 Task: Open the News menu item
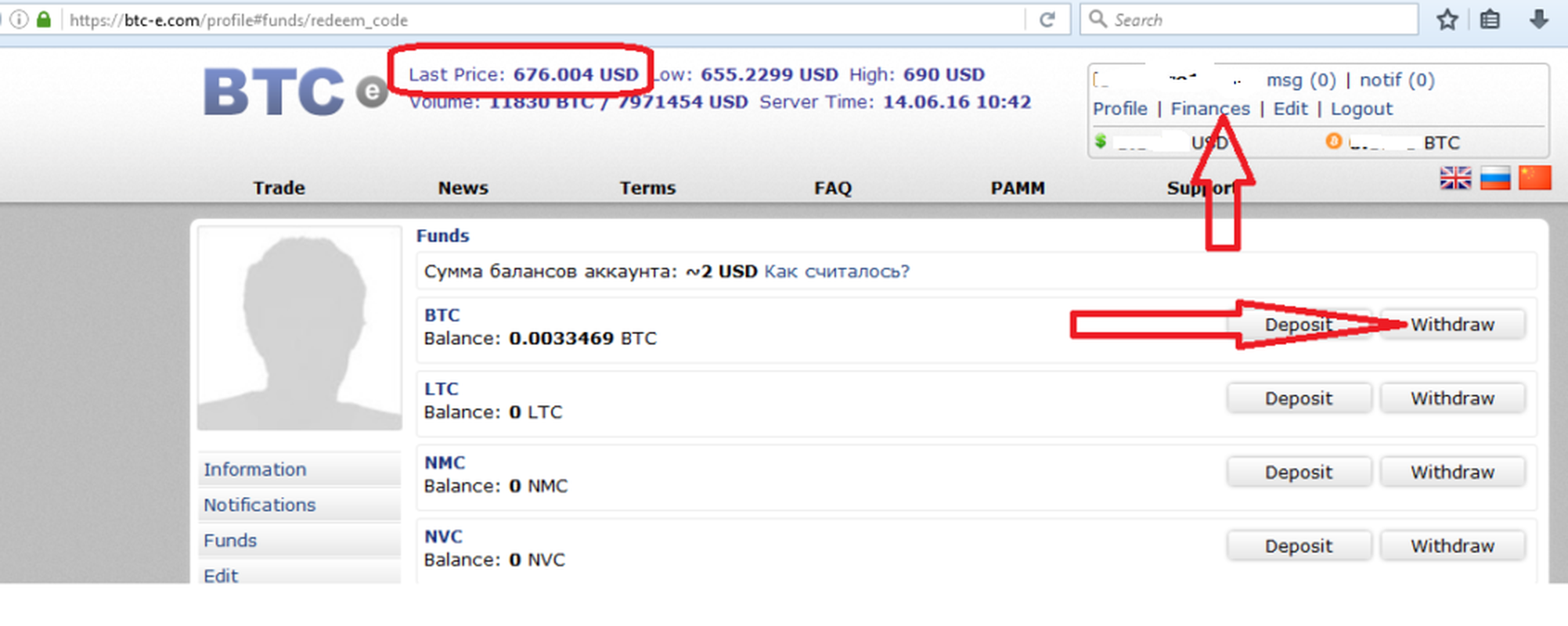(x=463, y=188)
